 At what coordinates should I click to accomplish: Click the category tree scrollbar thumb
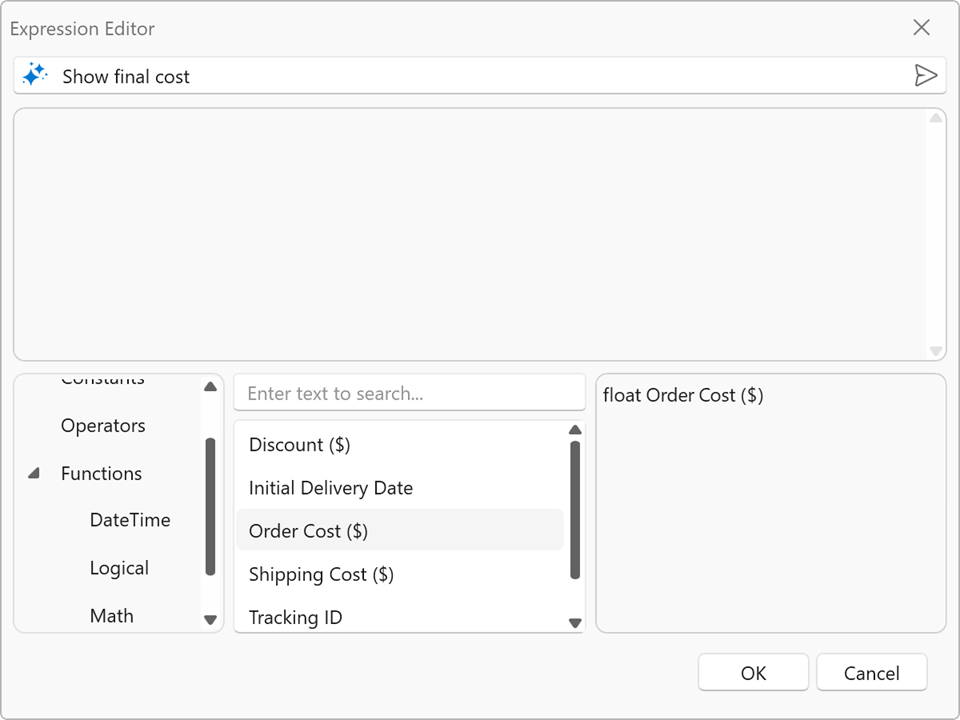coord(210,506)
